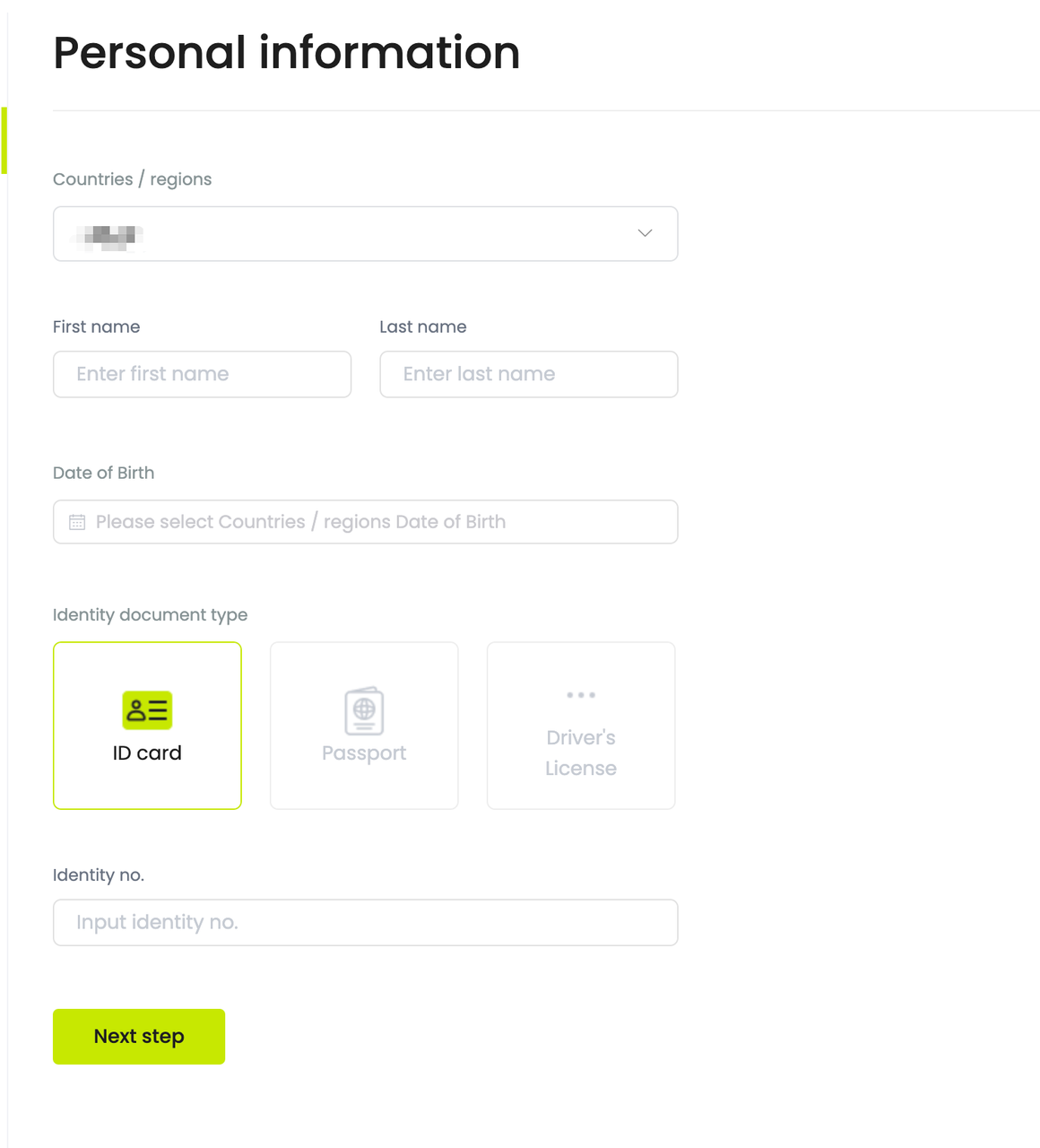1040x1148 pixels.
Task: Select ID card document type
Action: pos(147,726)
